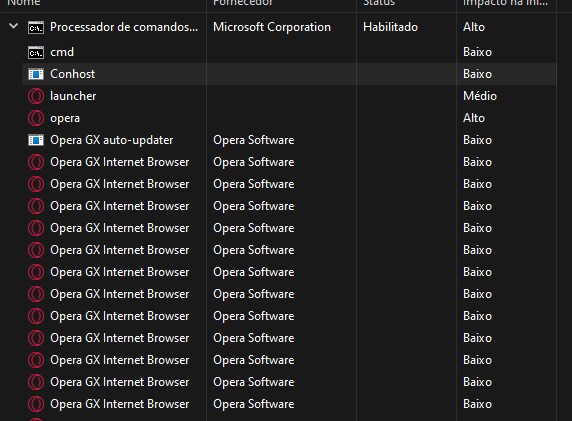The image size is (572, 421).
Task: Sort by the Impacto na inicialização column
Action: click(505, 3)
